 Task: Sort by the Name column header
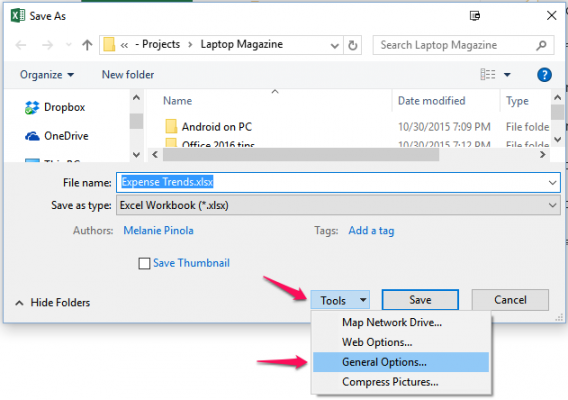177,101
